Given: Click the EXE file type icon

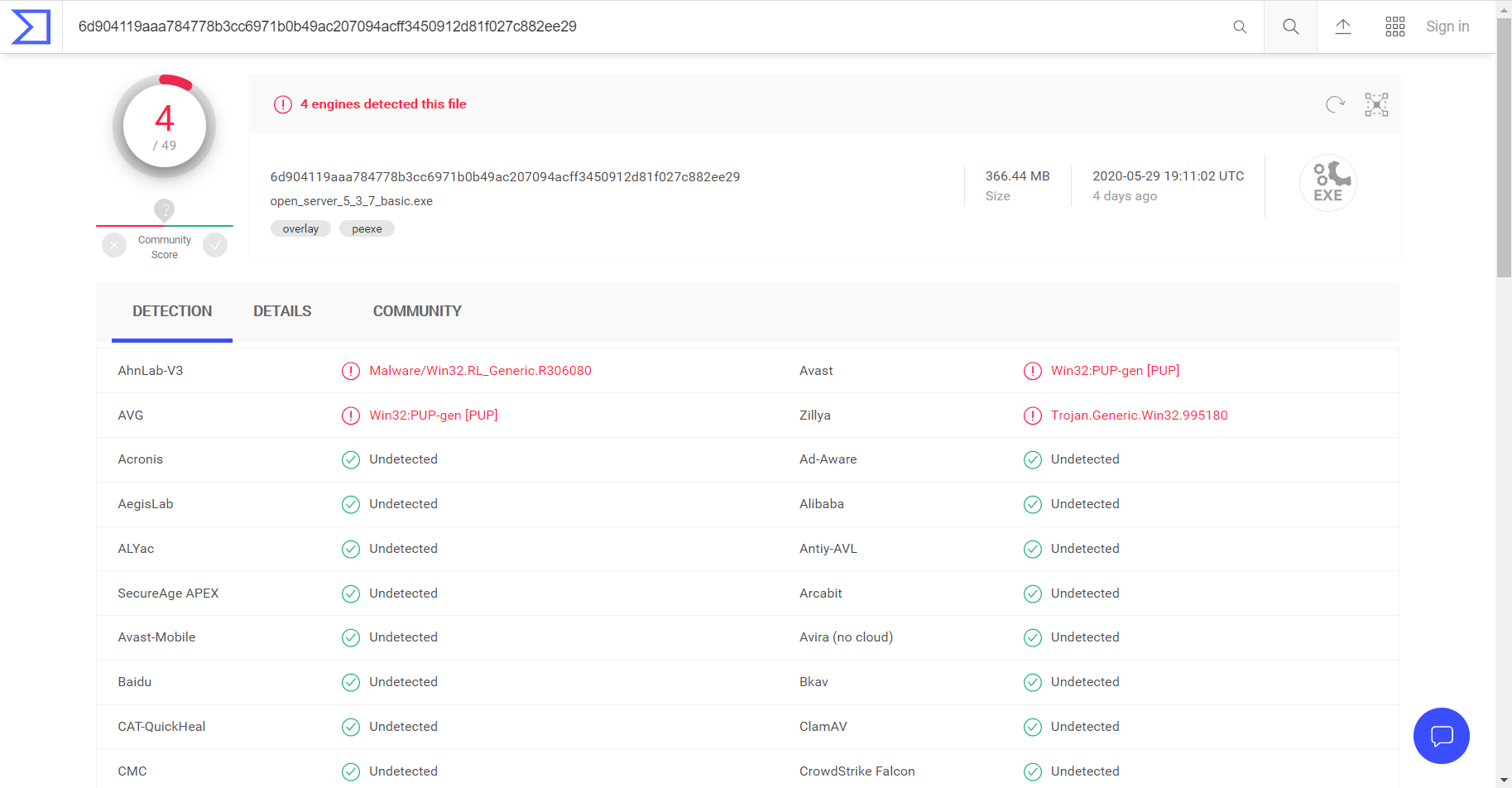Looking at the screenshot, I should [x=1328, y=183].
